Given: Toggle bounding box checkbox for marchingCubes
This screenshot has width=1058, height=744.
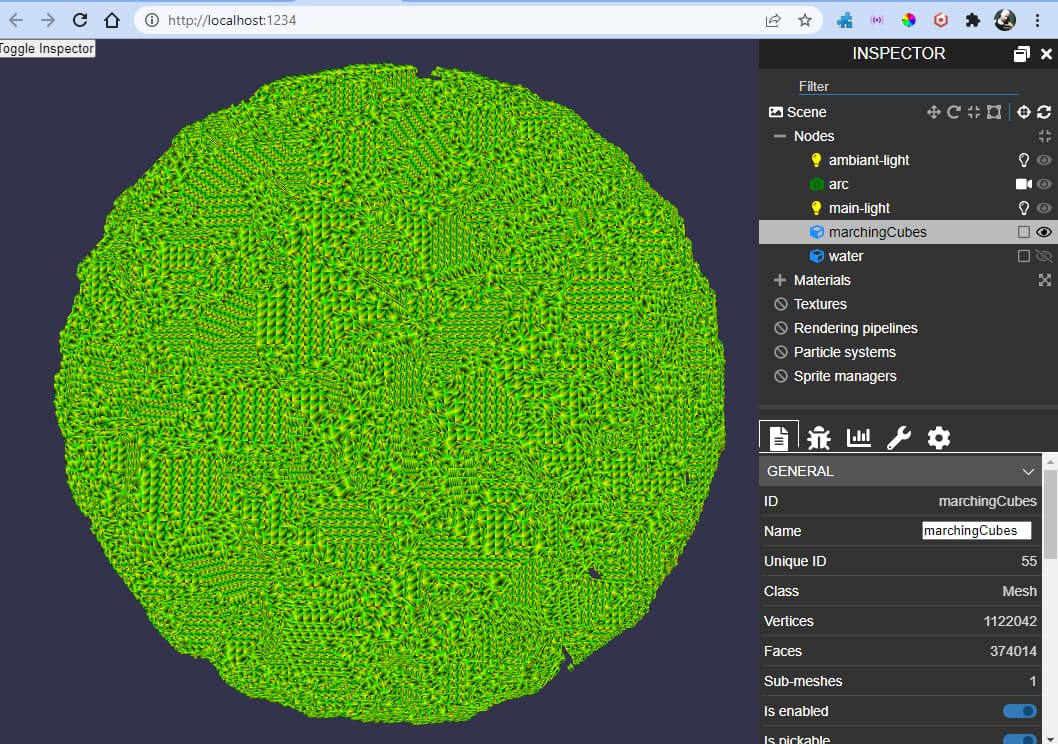Looking at the screenshot, I should [x=1024, y=232].
